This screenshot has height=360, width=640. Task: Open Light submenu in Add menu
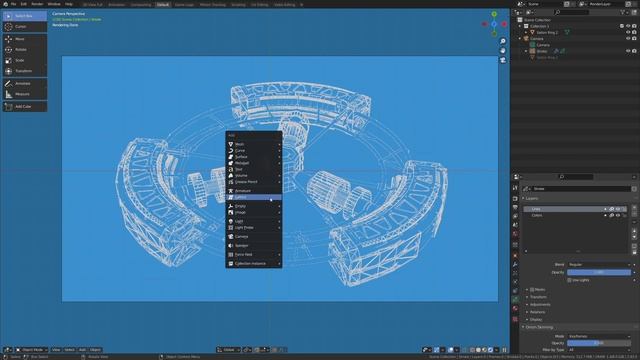coord(254,221)
